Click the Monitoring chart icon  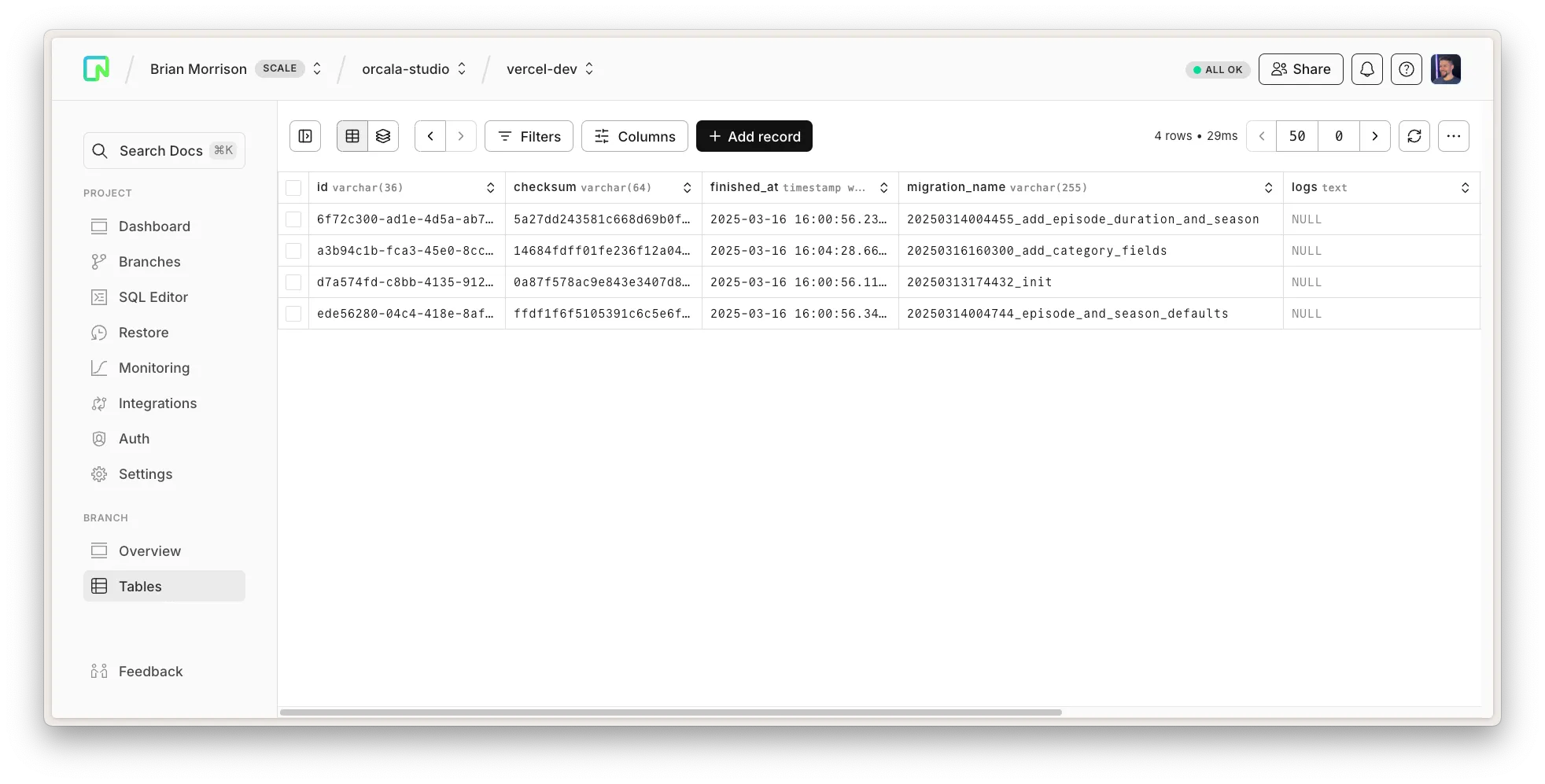tap(99, 368)
